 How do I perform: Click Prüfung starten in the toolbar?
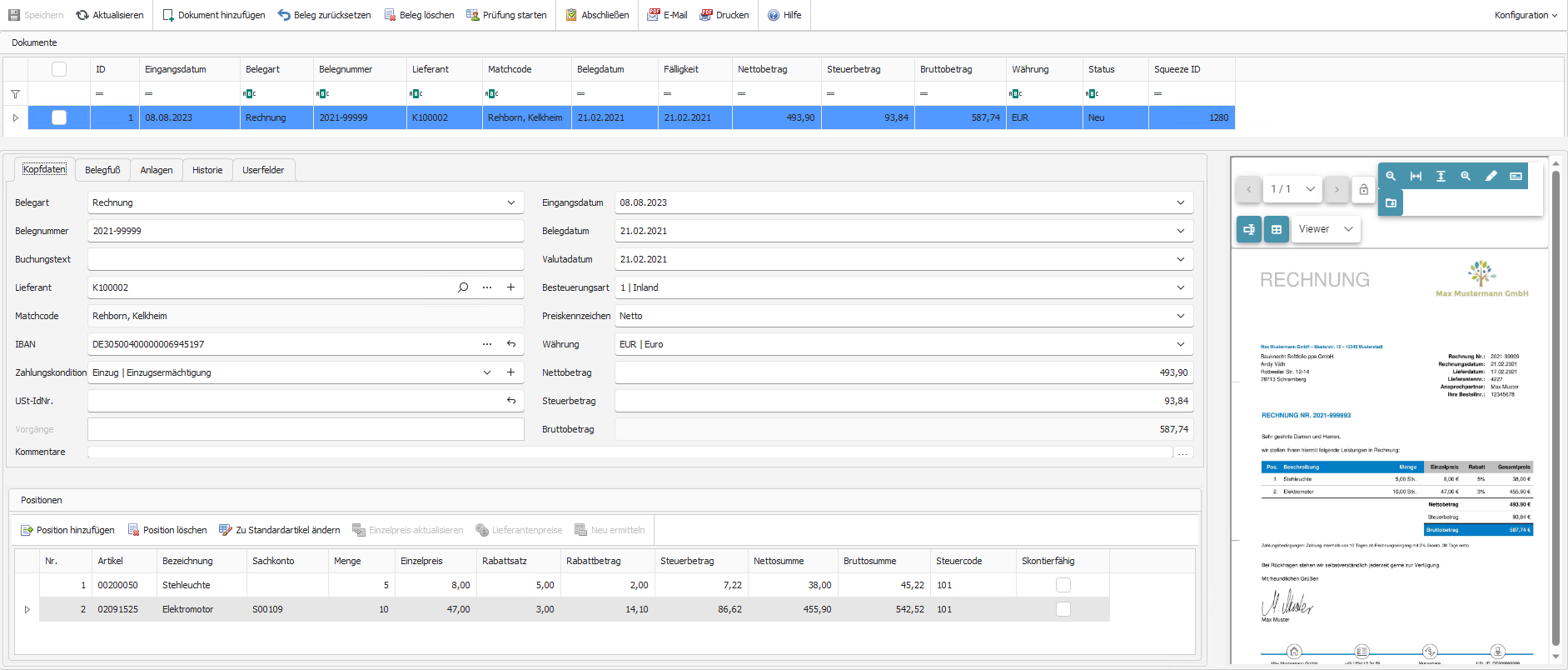506,15
